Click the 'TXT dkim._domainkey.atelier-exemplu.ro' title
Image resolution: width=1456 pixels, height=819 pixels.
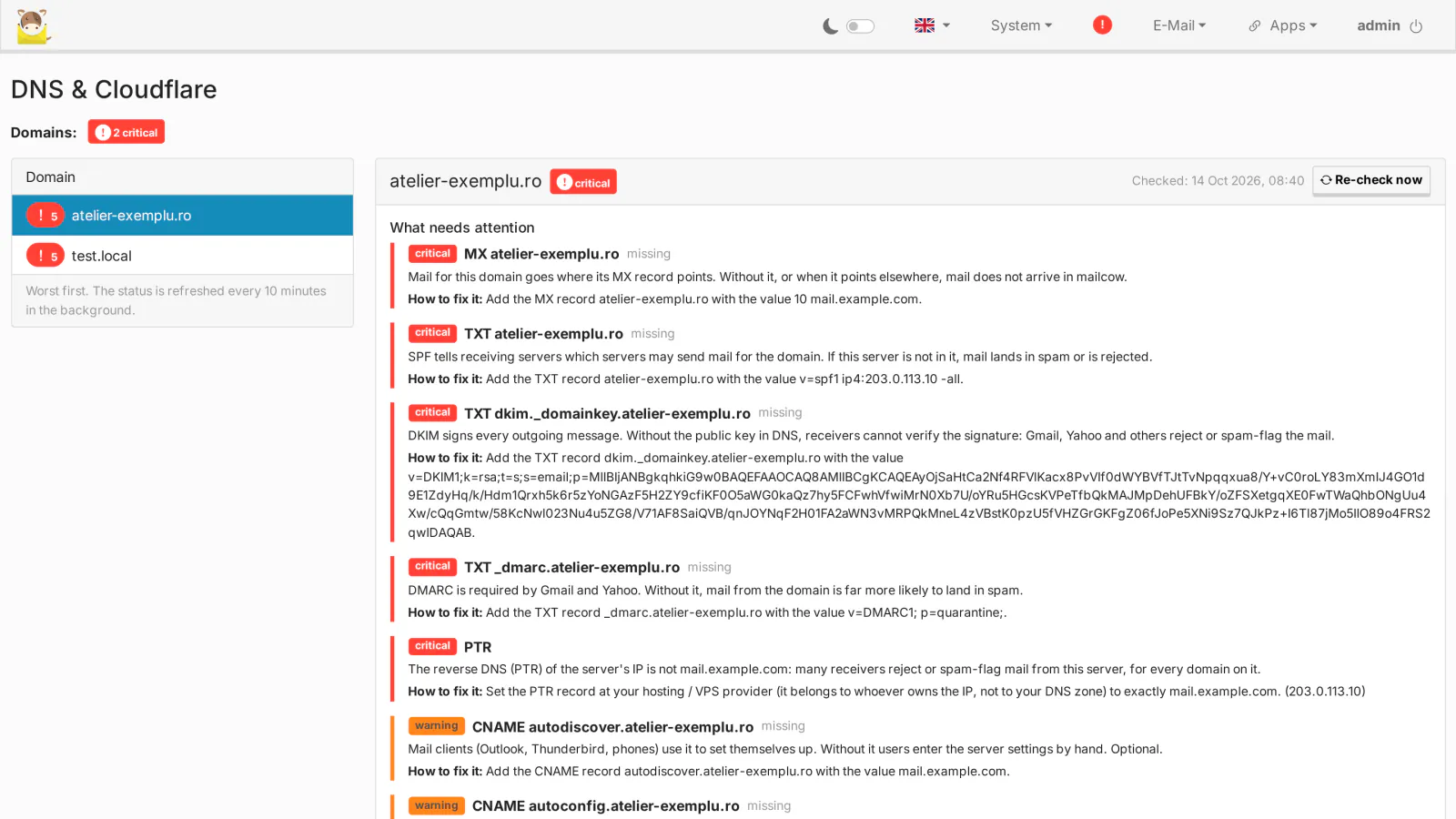pyautogui.click(x=607, y=413)
